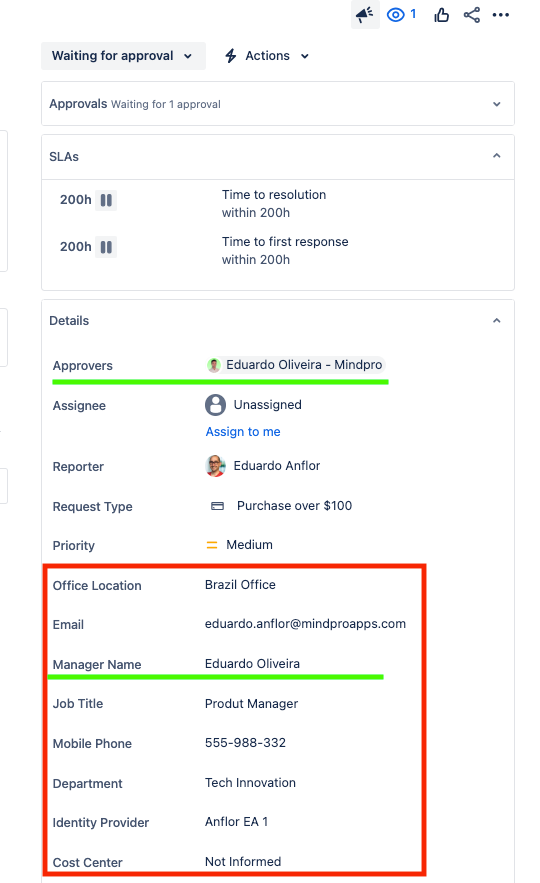540x883 pixels.
Task: Click the Time to resolution SLA label
Action: 274,195
